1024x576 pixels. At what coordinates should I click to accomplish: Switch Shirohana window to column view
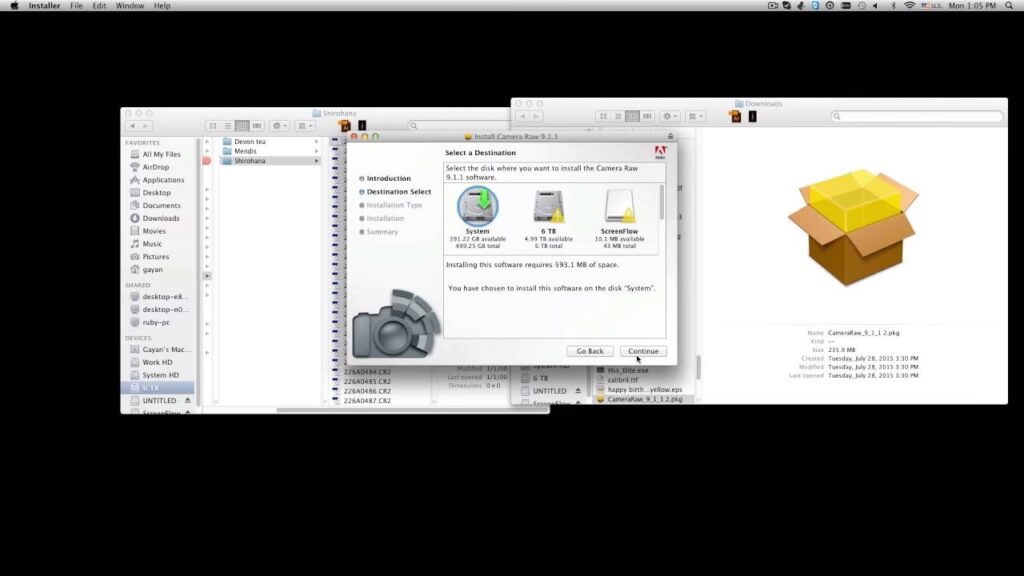pos(242,126)
